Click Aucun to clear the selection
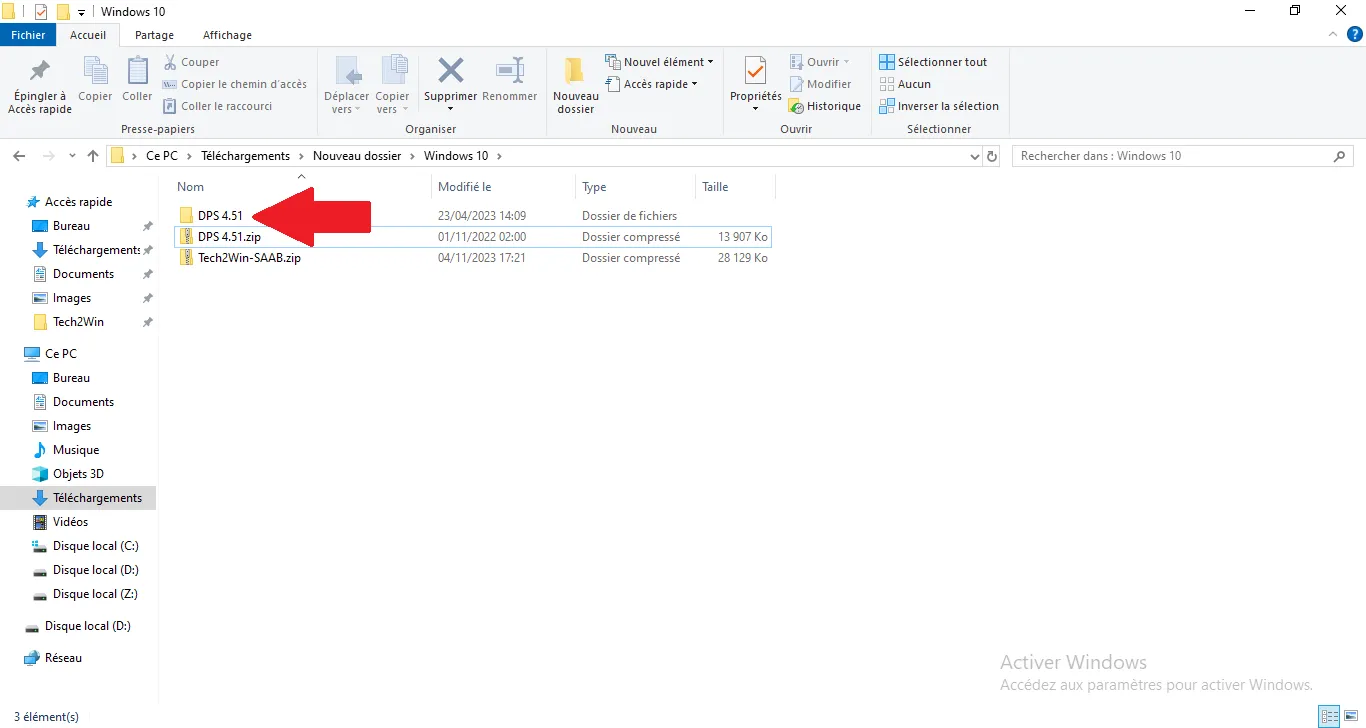Image resolution: width=1366 pixels, height=728 pixels. tap(906, 83)
